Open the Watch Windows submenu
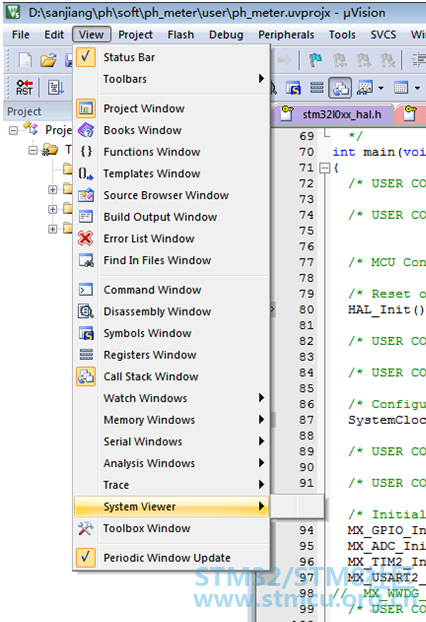Screen dimensions: 426x622 coord(172,398)
